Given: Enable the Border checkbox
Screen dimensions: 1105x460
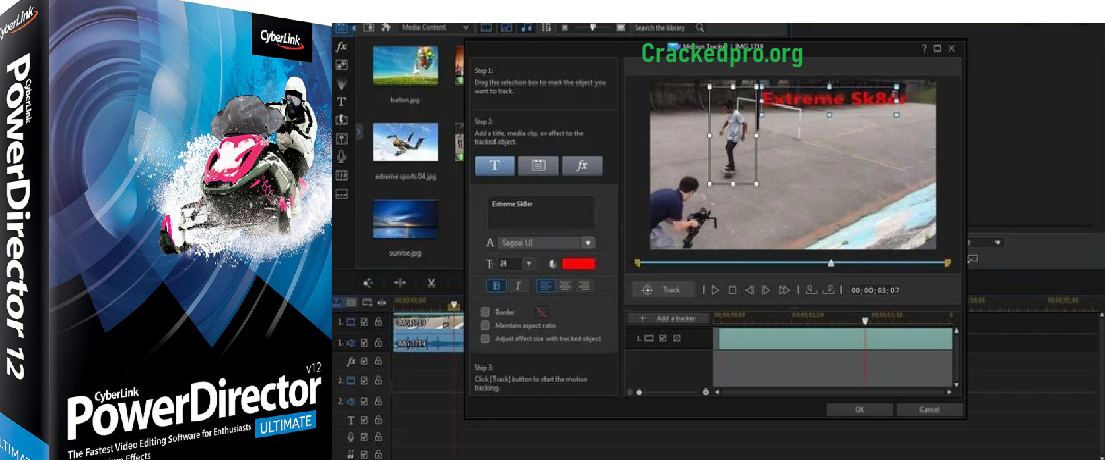Looking at the screenshot, I should [486, 312].
